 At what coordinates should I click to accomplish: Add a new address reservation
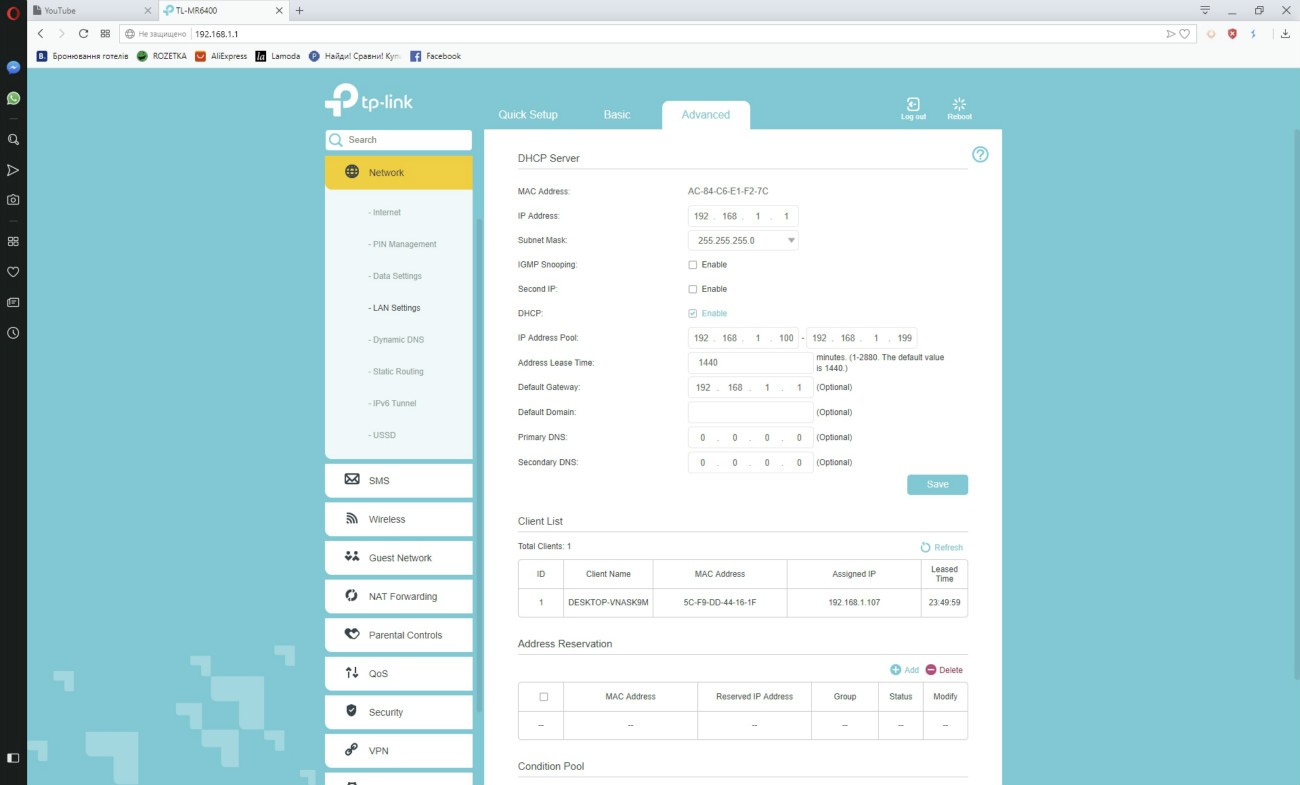(904, 670)
